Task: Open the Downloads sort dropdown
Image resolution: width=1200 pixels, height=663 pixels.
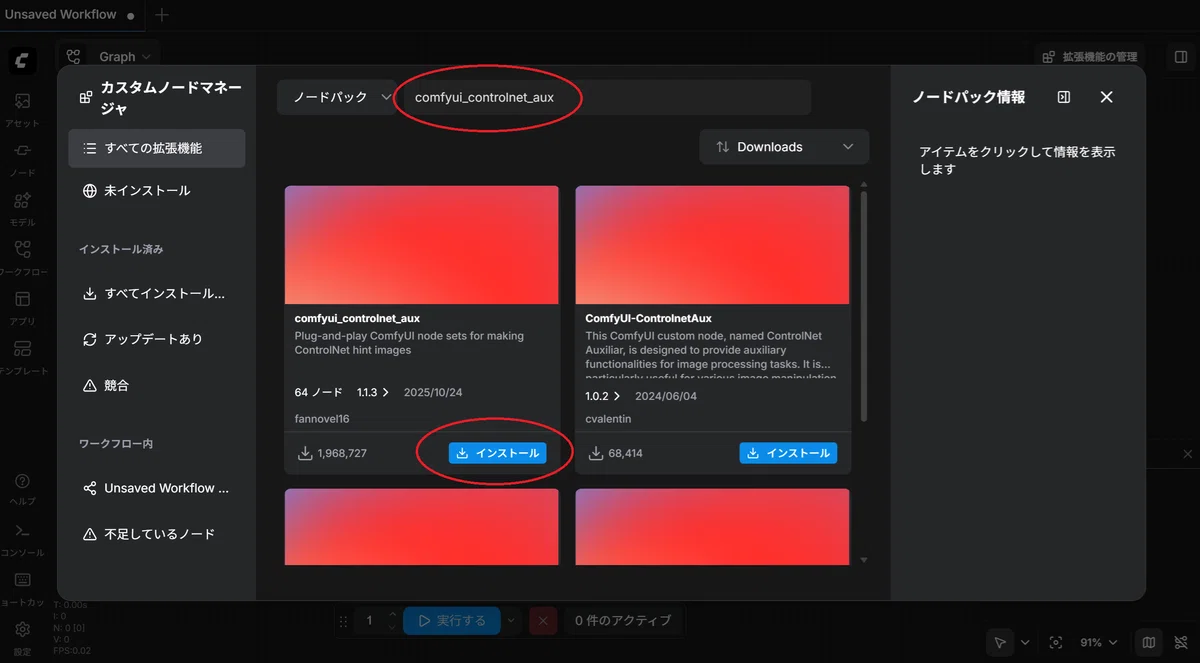Action: pyautogui.click(x=784, y=147)
